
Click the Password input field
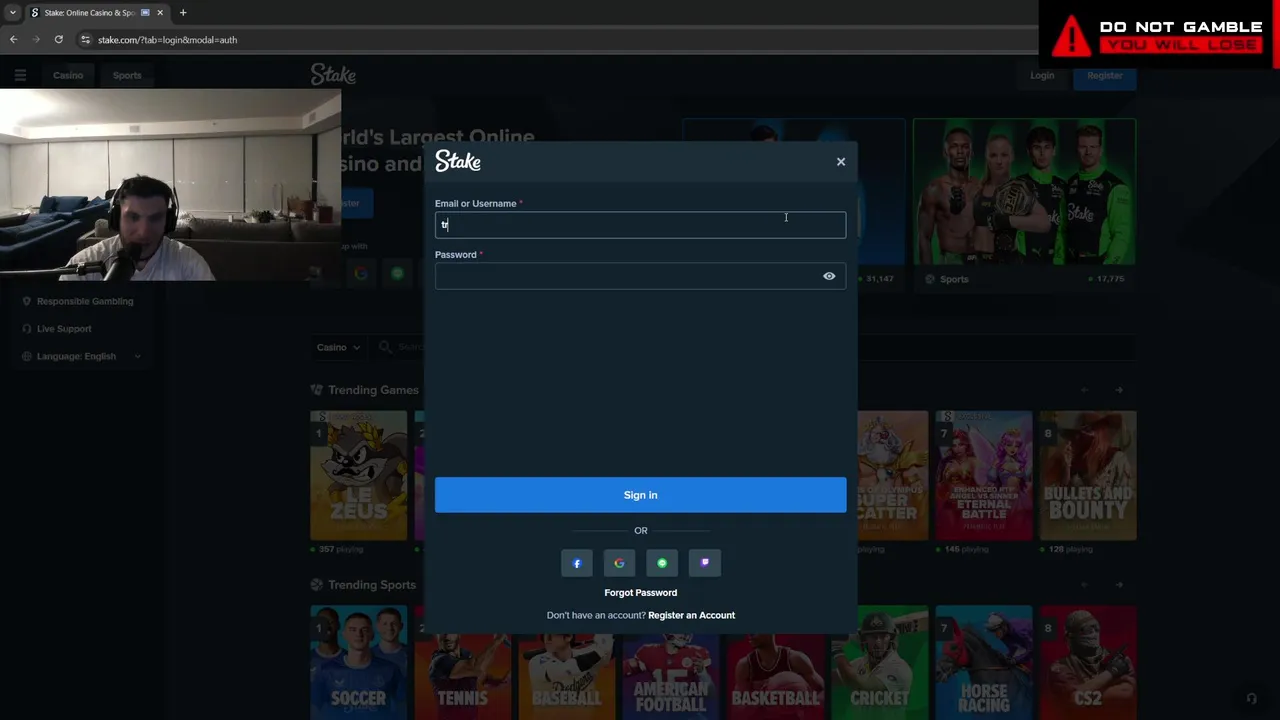pyautogui.click(x=640, y=276)
